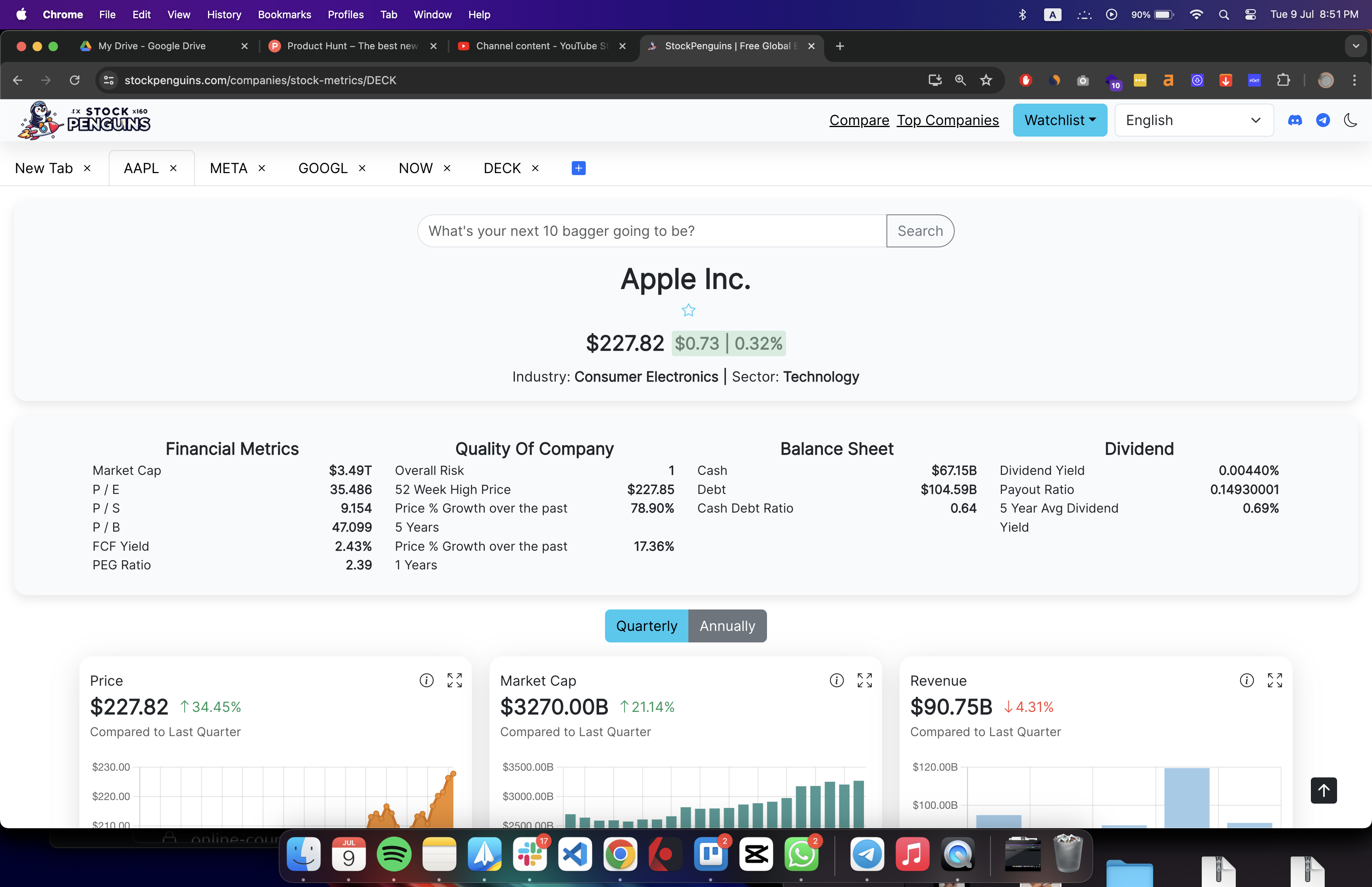Add a new stock tab with plus icon

[579, 168]
